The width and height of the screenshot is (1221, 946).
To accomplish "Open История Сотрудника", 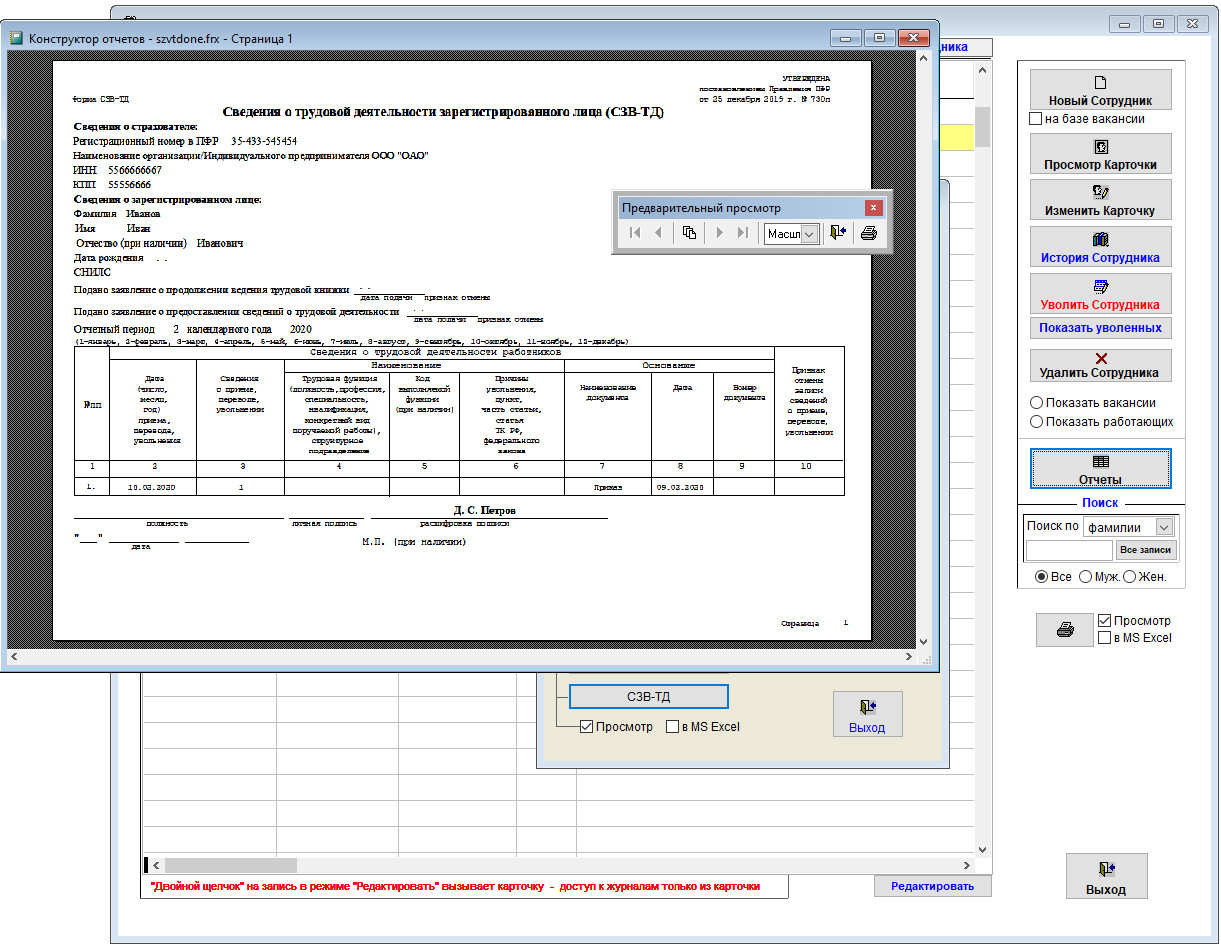I will pos(1100,248).
